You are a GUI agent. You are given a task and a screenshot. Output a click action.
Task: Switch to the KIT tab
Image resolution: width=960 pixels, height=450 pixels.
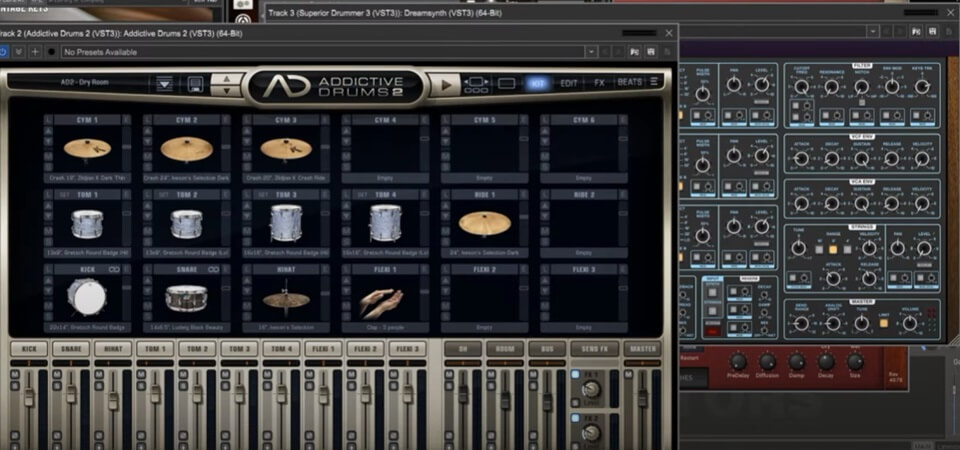[538, 83]
